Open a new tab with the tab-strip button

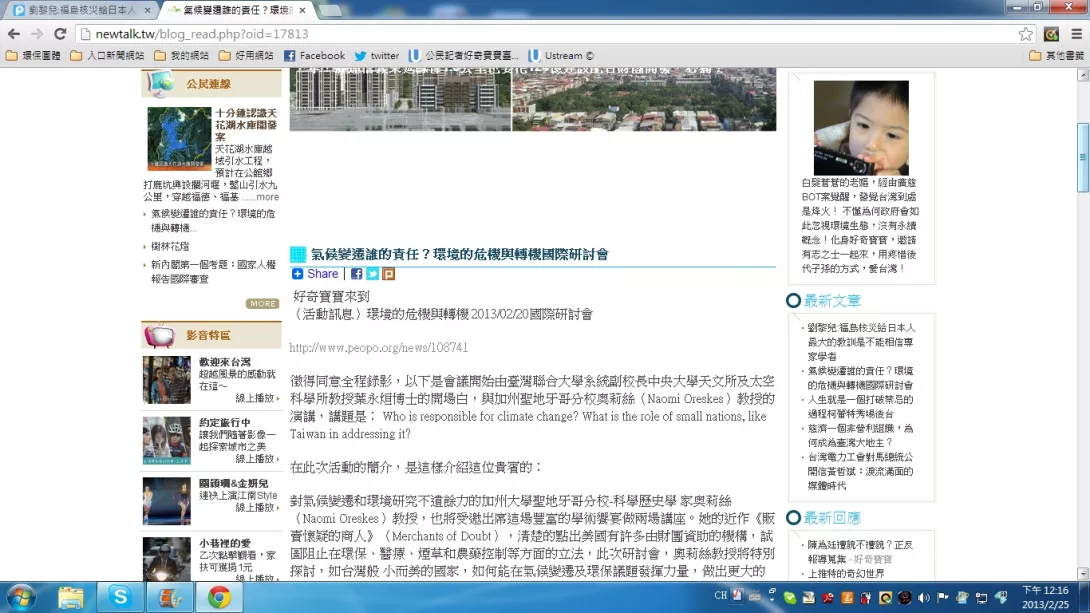point(332,10)
